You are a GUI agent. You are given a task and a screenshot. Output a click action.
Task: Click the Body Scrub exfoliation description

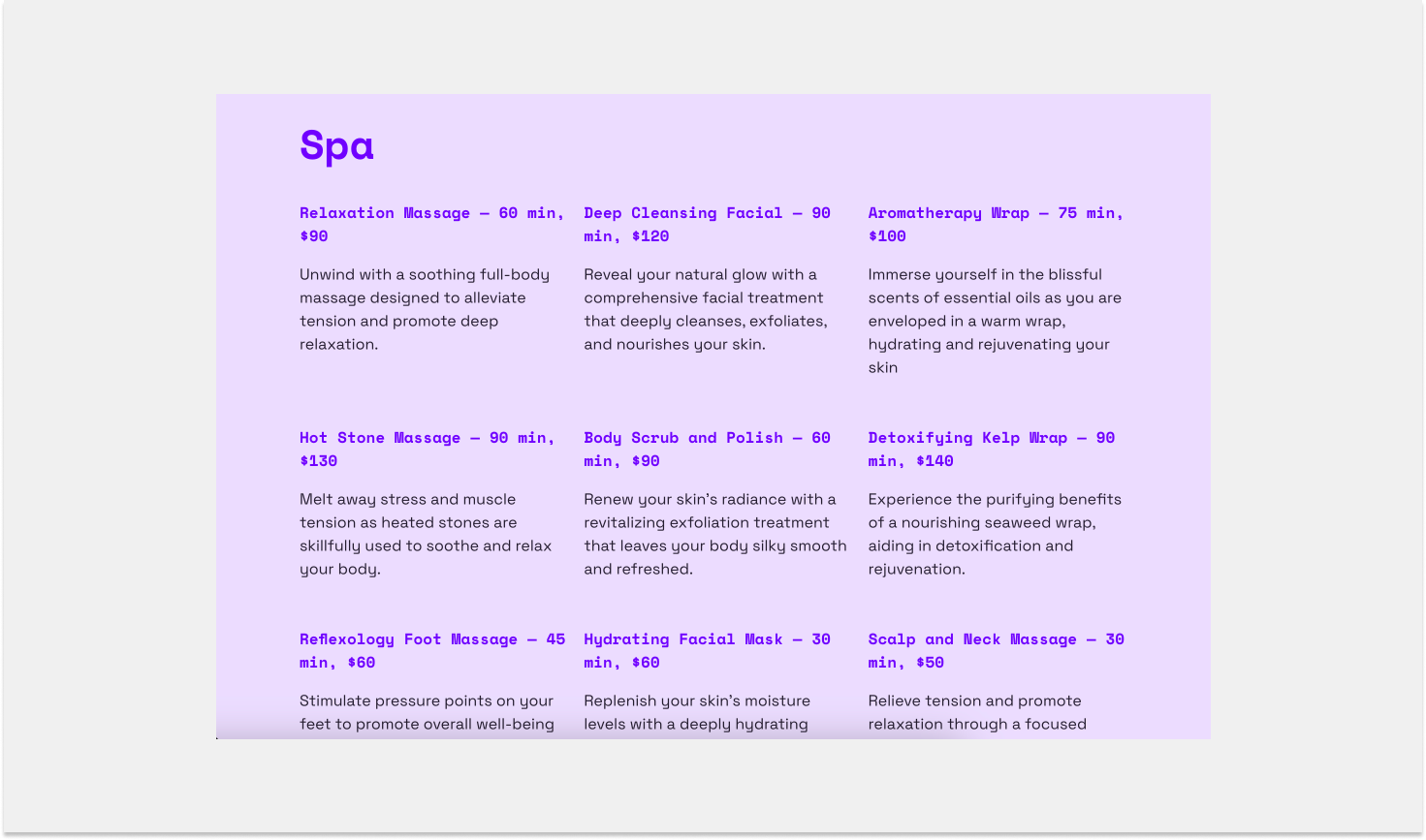click(x=715, y=534)
